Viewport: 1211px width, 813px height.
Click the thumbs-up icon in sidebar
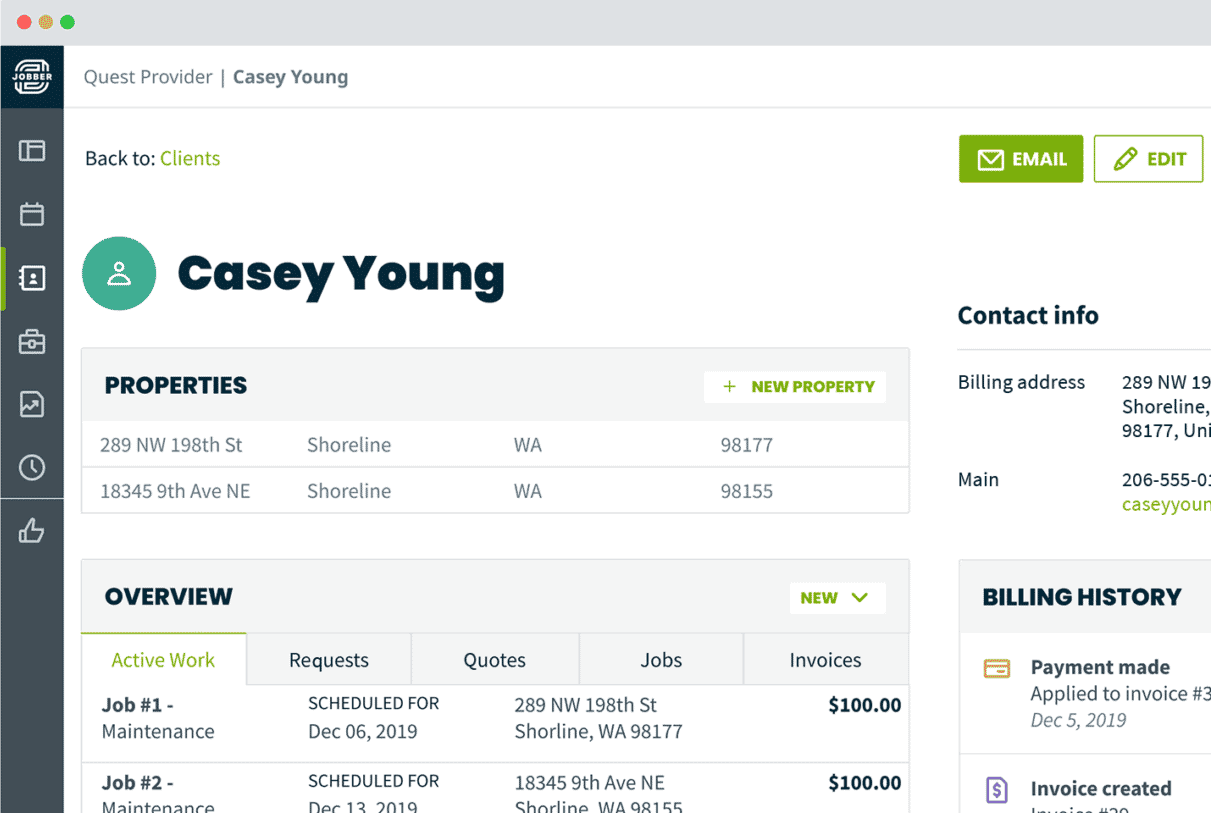tap(32, 530)
